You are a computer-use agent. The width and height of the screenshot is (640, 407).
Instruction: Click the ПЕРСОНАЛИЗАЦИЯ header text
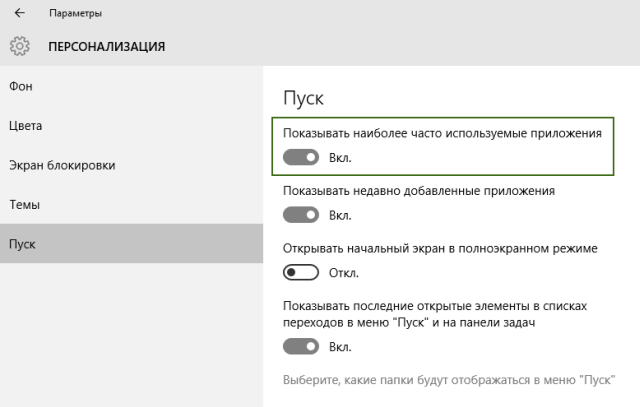coord(107,47)
